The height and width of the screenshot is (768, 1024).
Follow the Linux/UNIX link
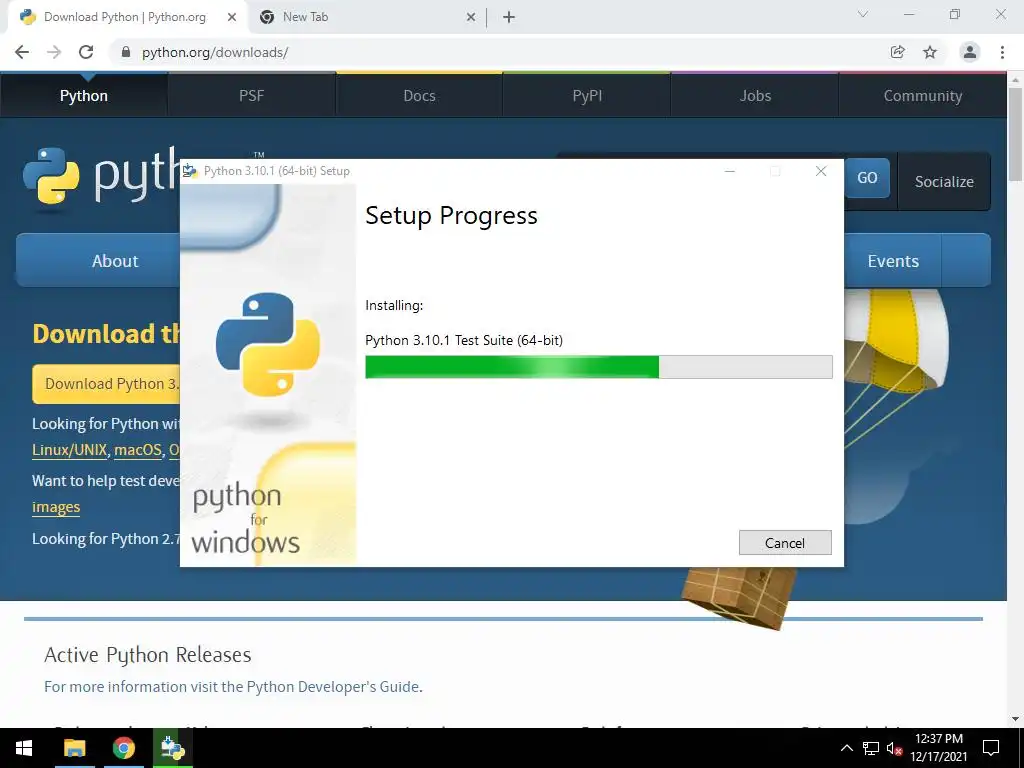pyautogui.click(x=69, y=450)
